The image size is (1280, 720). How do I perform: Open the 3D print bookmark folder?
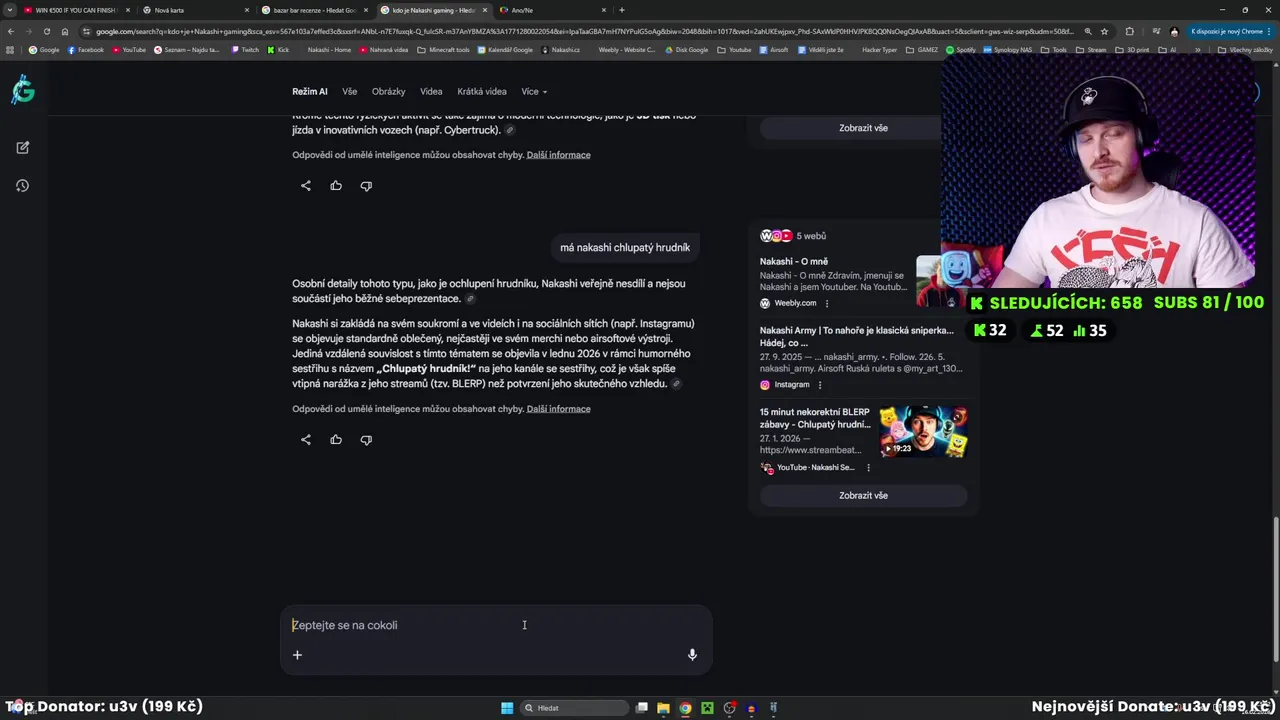tap(1132, 49)
